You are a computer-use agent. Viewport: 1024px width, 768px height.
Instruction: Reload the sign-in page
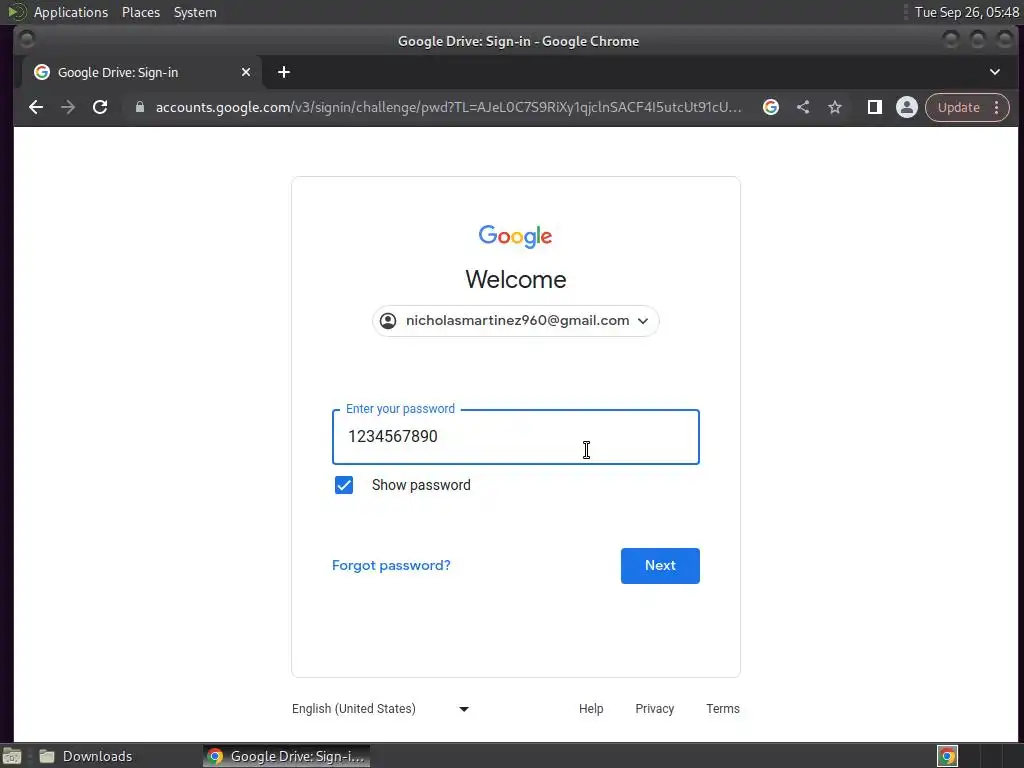(100, 107)
